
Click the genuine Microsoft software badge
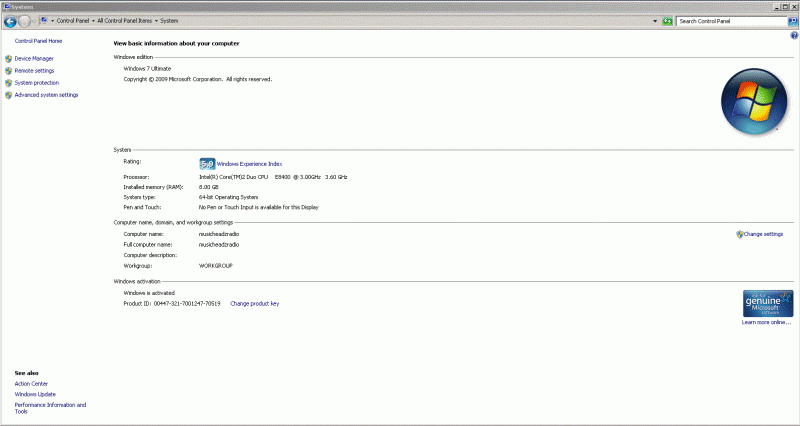[768, 304]
